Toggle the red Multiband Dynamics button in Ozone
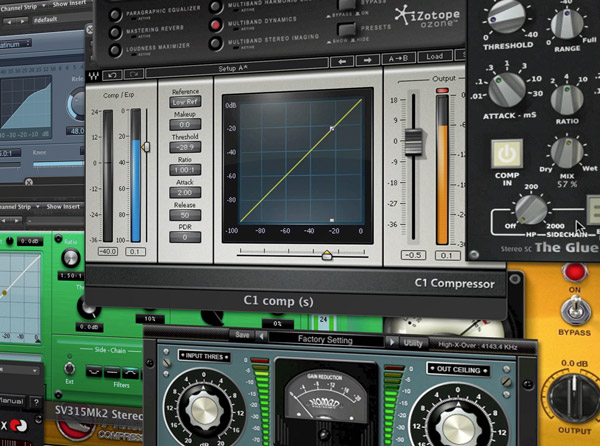The image size is (600, 446). click(215, 25)
